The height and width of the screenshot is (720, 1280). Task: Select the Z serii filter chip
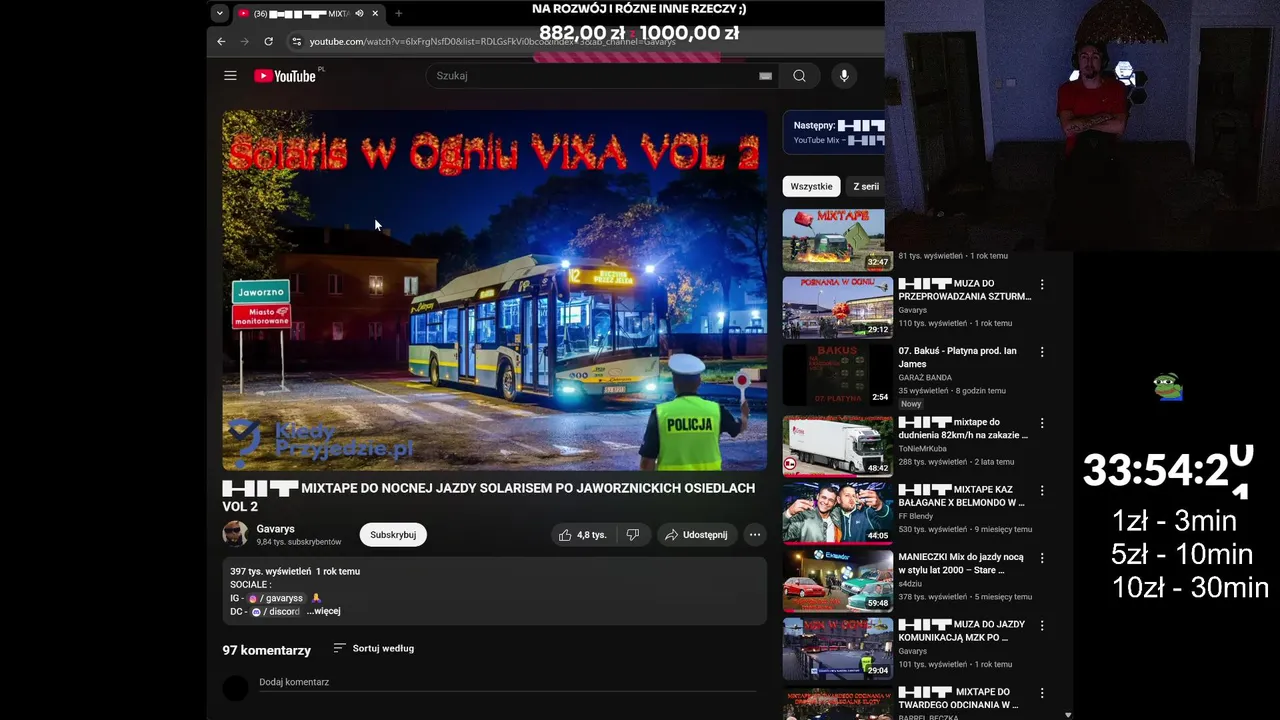(866, 186)
